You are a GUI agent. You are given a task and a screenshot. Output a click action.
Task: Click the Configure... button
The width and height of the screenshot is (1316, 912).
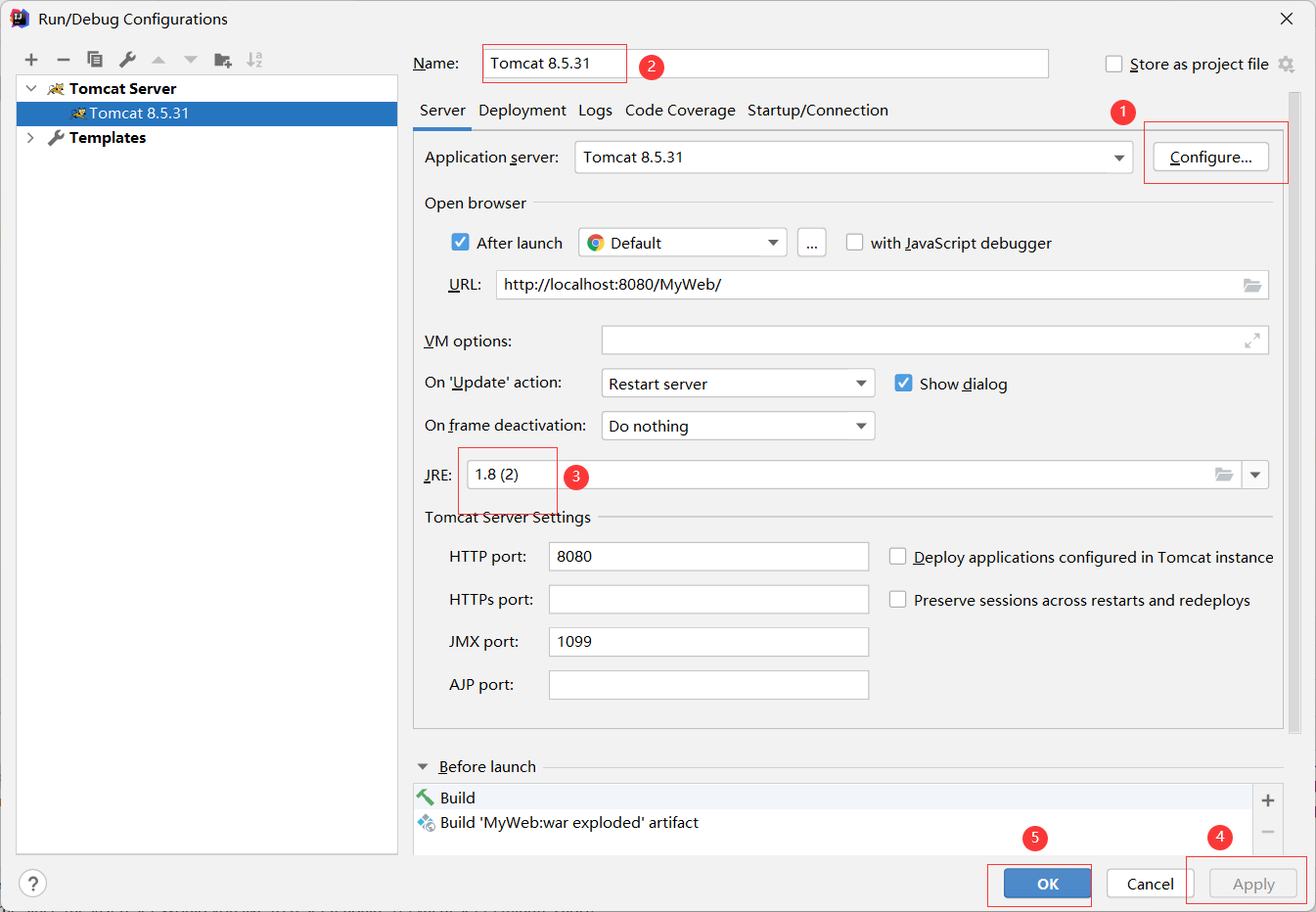1210,158
